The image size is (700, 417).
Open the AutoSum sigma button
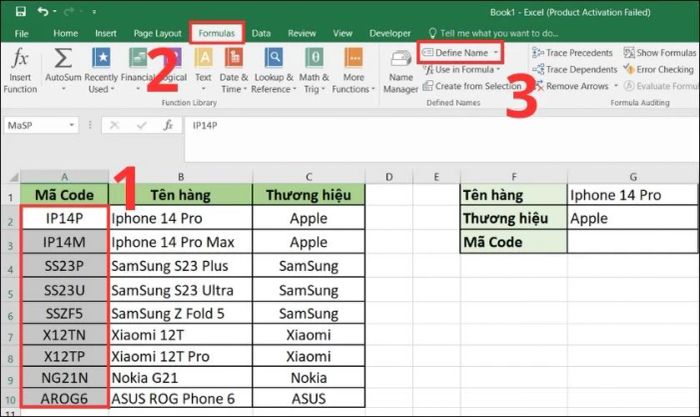[x=63, y=58]
